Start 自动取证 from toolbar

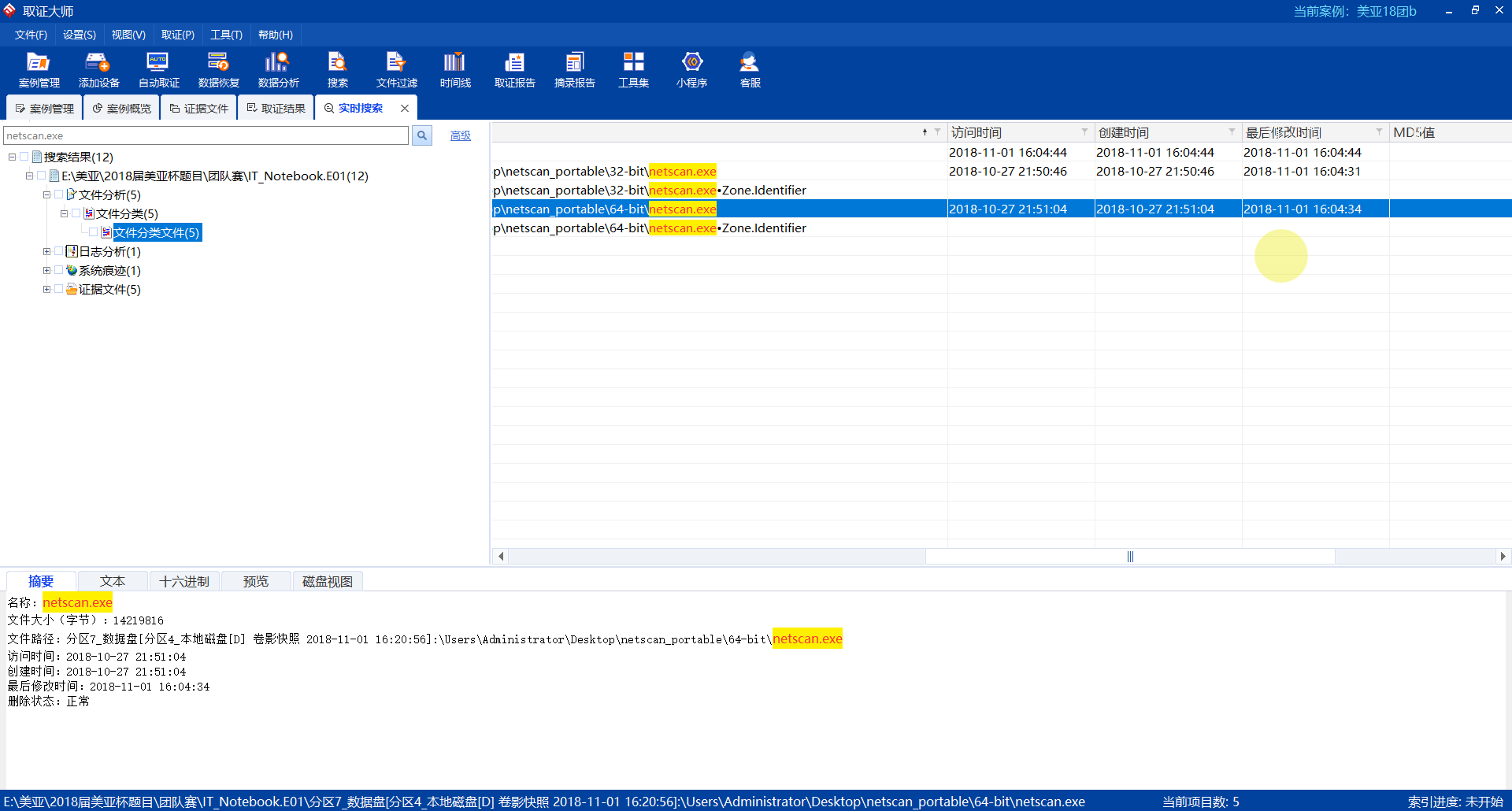tap(158, 70)
